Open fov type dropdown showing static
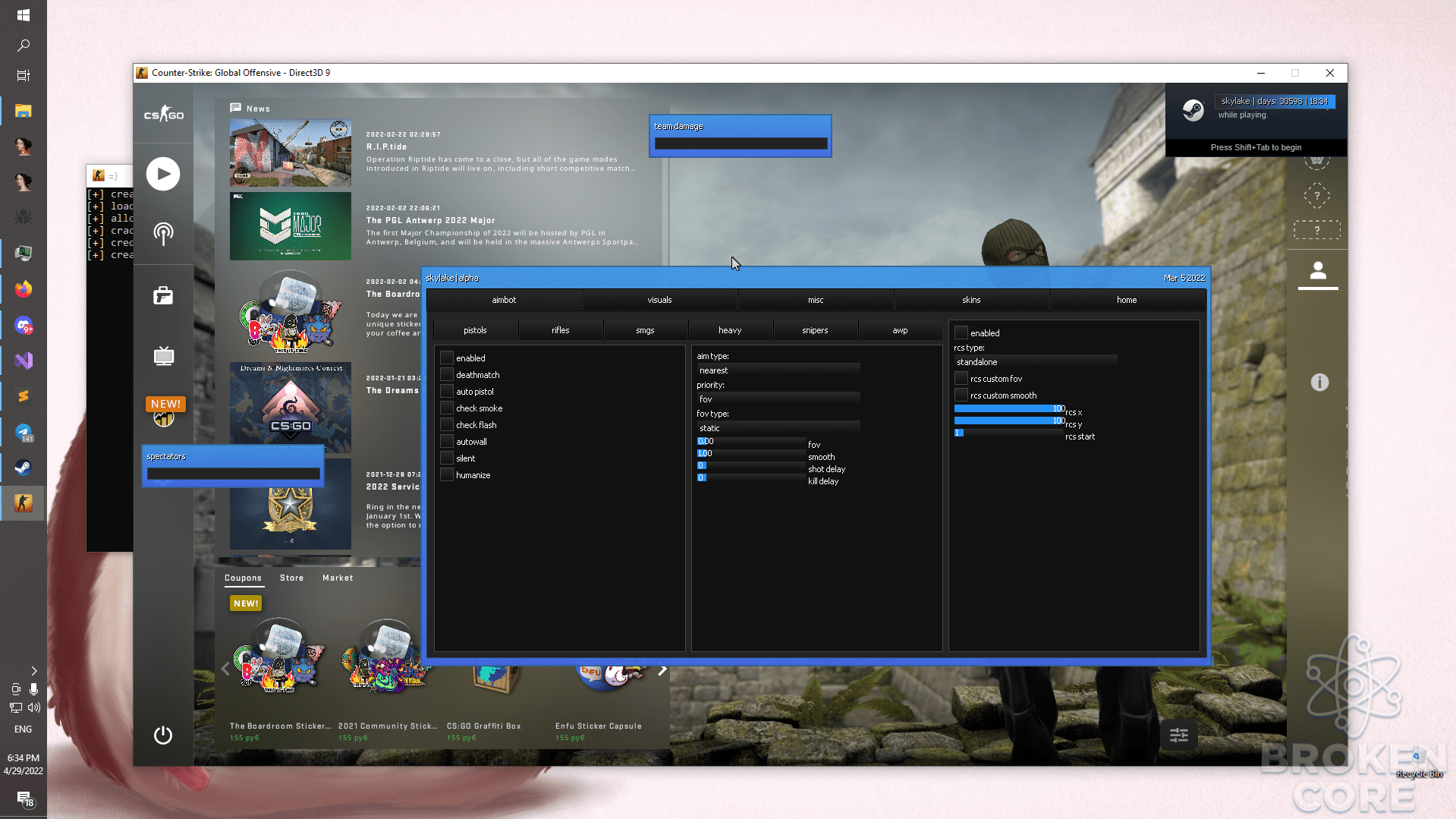 [778, 428]
